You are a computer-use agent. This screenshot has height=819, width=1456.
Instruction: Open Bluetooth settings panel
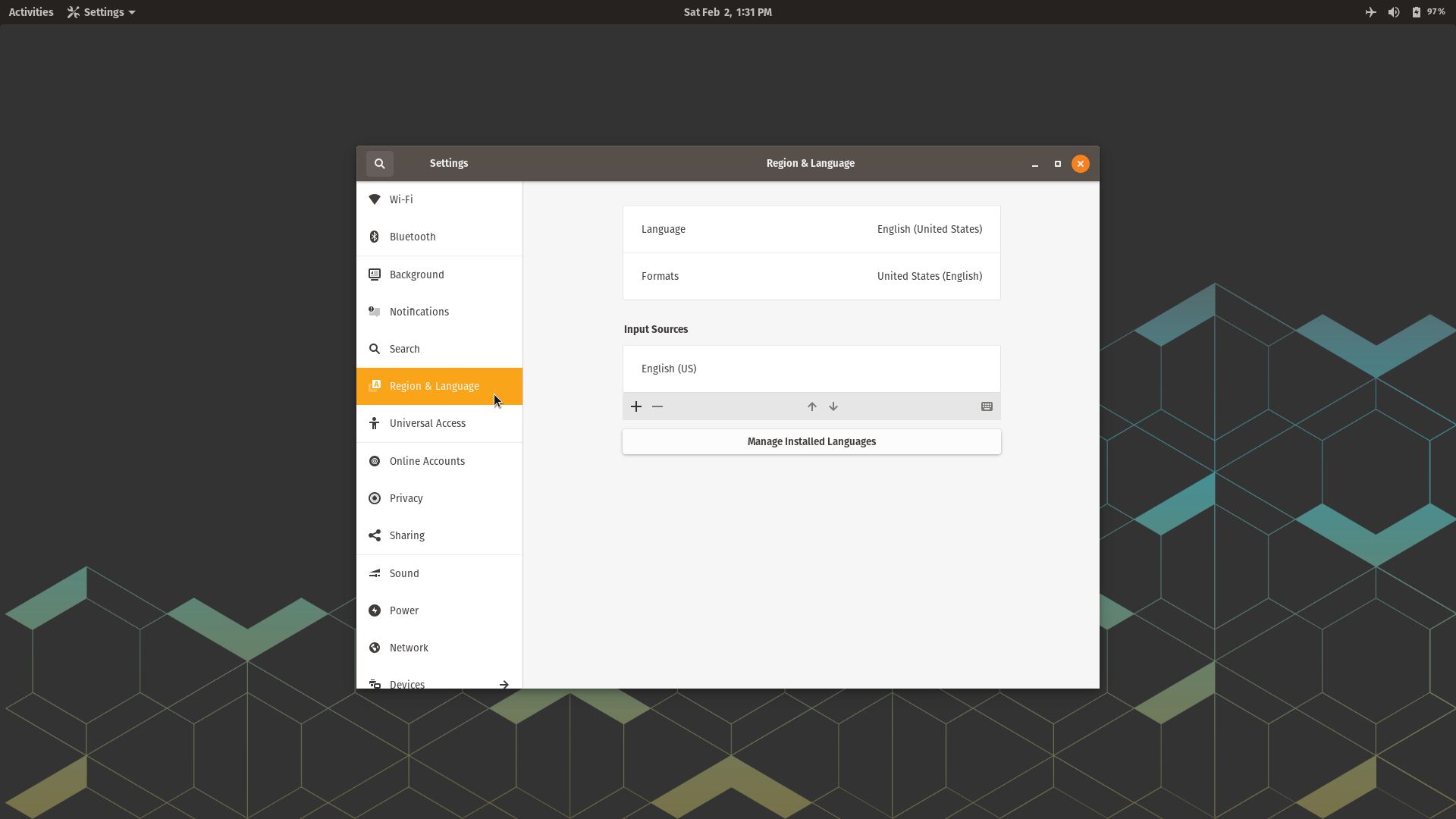coord(439,237)
